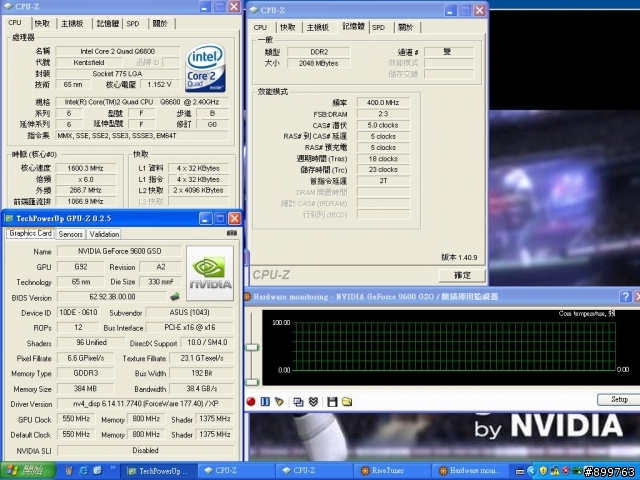640x480 pixels.
Task: Click the Bandwidth value 38.4 GB/s
Action: click(x=202, y=389)
